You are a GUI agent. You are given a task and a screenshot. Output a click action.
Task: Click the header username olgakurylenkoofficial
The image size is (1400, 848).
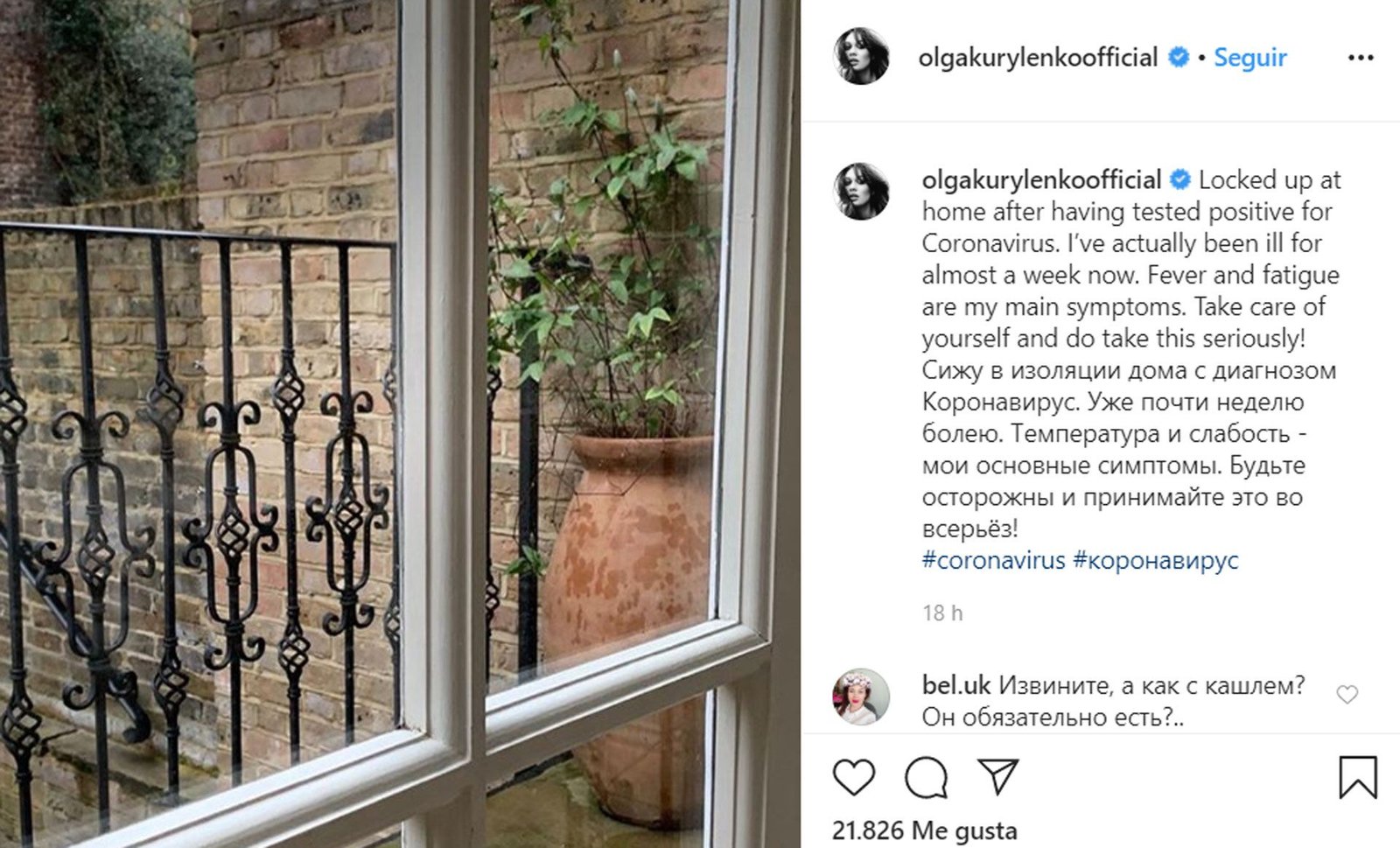(x=1038, y=58)
